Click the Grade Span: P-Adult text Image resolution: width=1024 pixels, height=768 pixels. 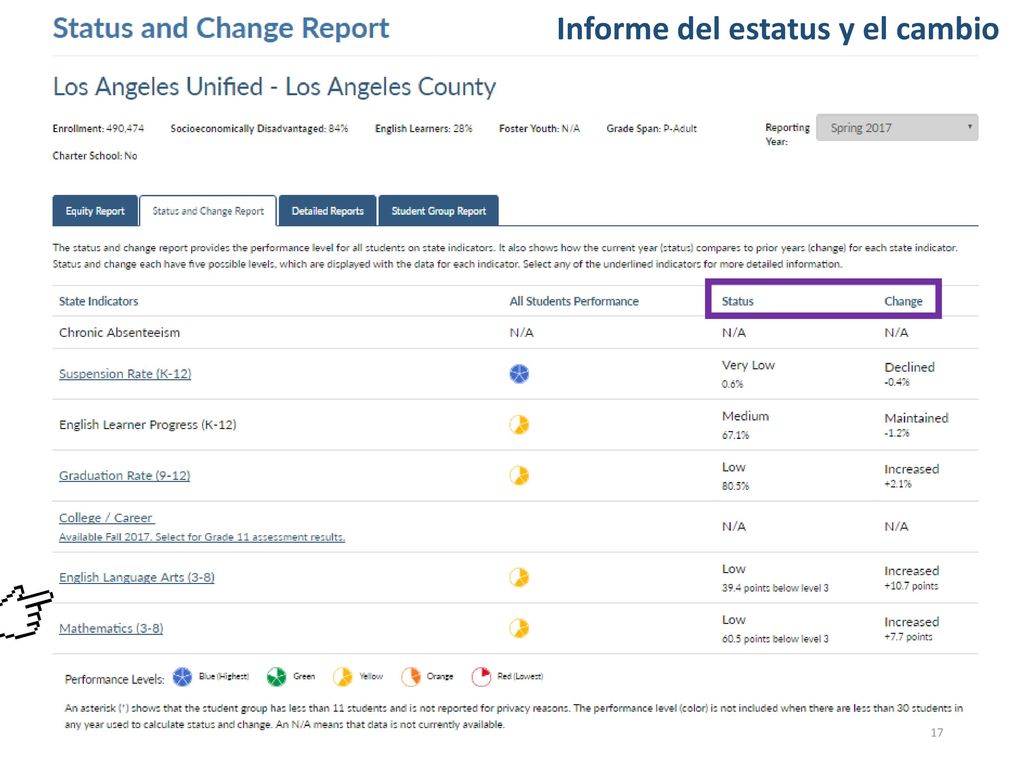pyautogui.click(x=651, y=129)
